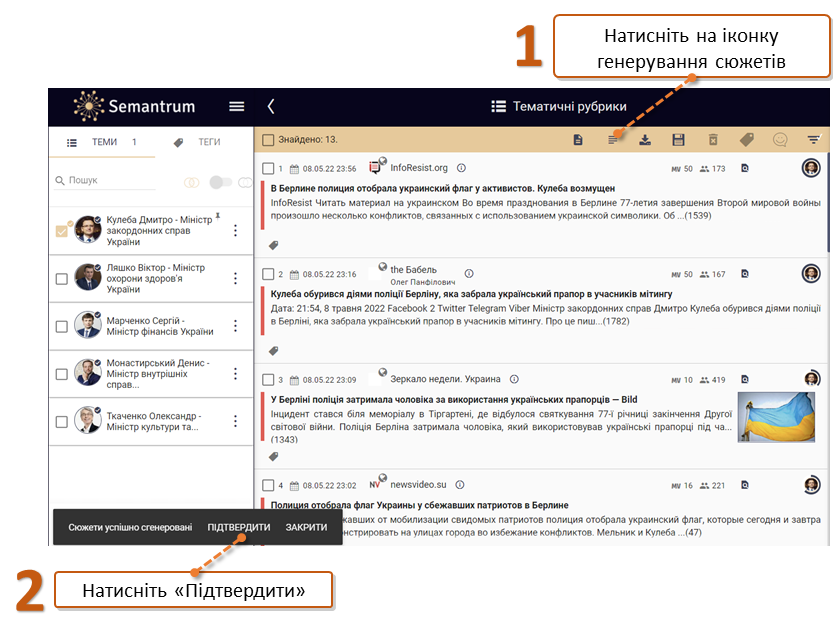Click the tag icon under the Зеркало недели article
The width and height of the screenshot is (833, 621).
(274, 456)
